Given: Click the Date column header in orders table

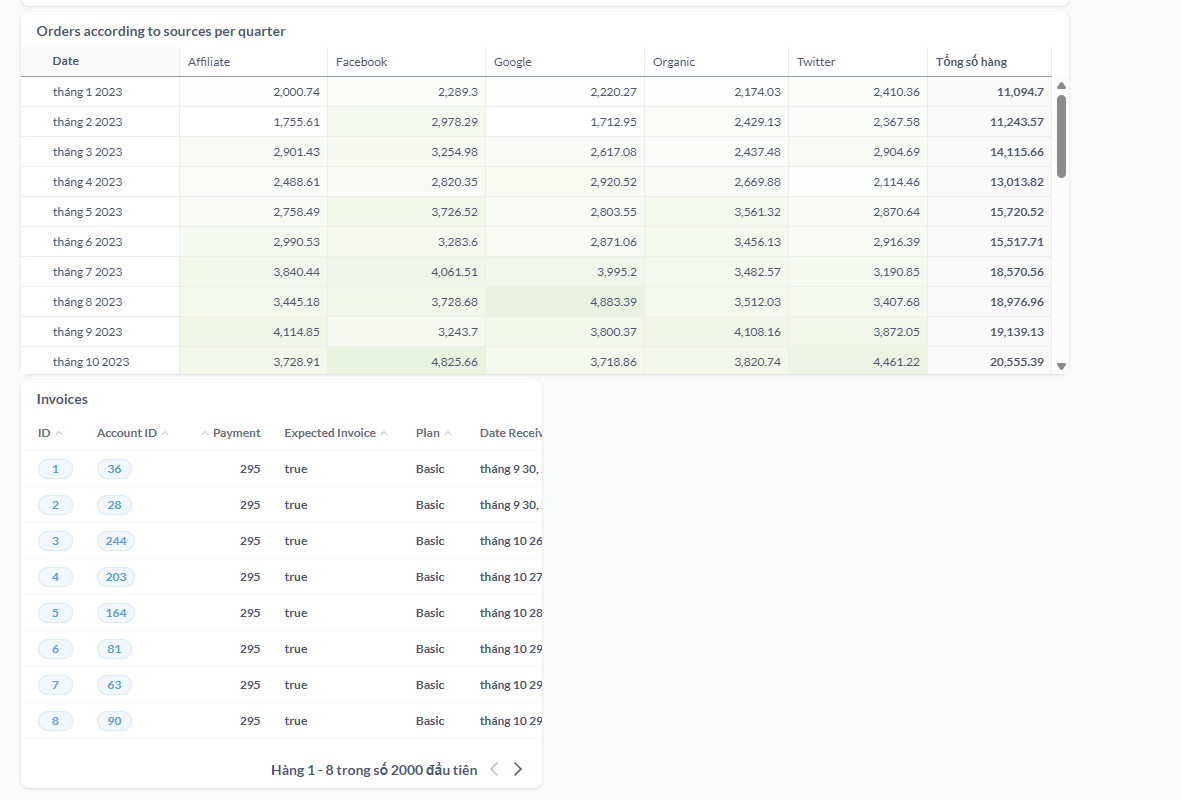Looking at the screenshot, I should coord(66,61).
